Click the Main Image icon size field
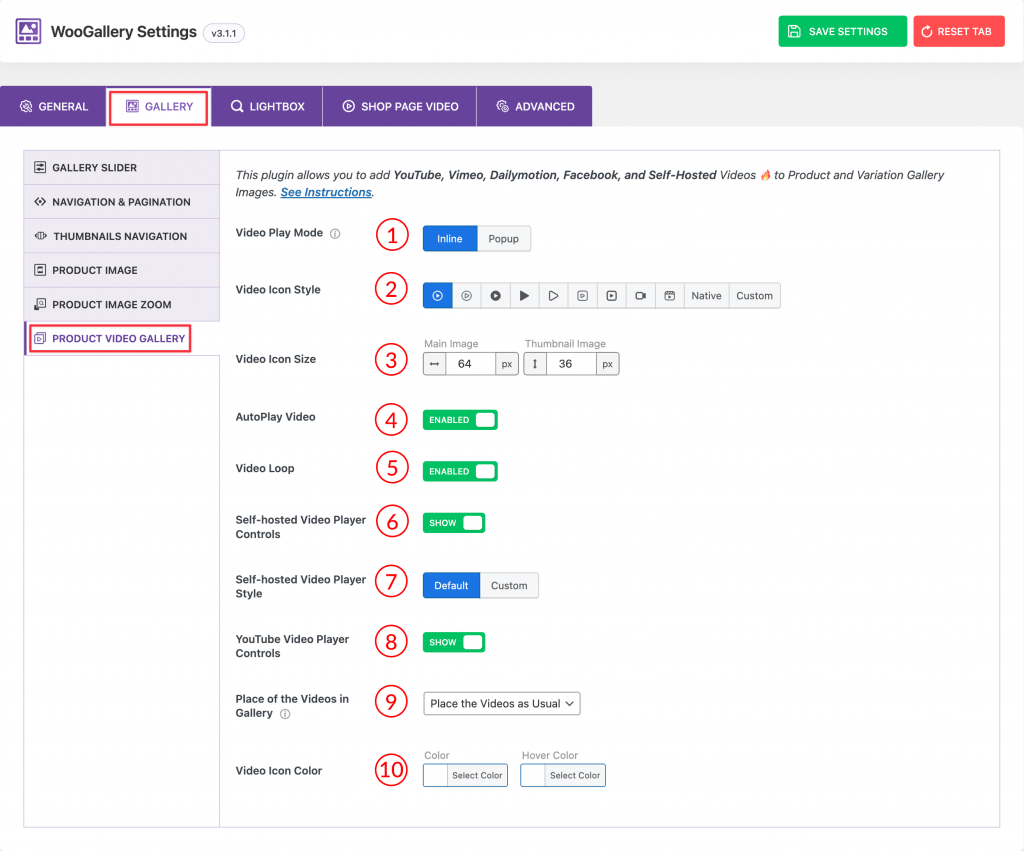 click(470, 364)
